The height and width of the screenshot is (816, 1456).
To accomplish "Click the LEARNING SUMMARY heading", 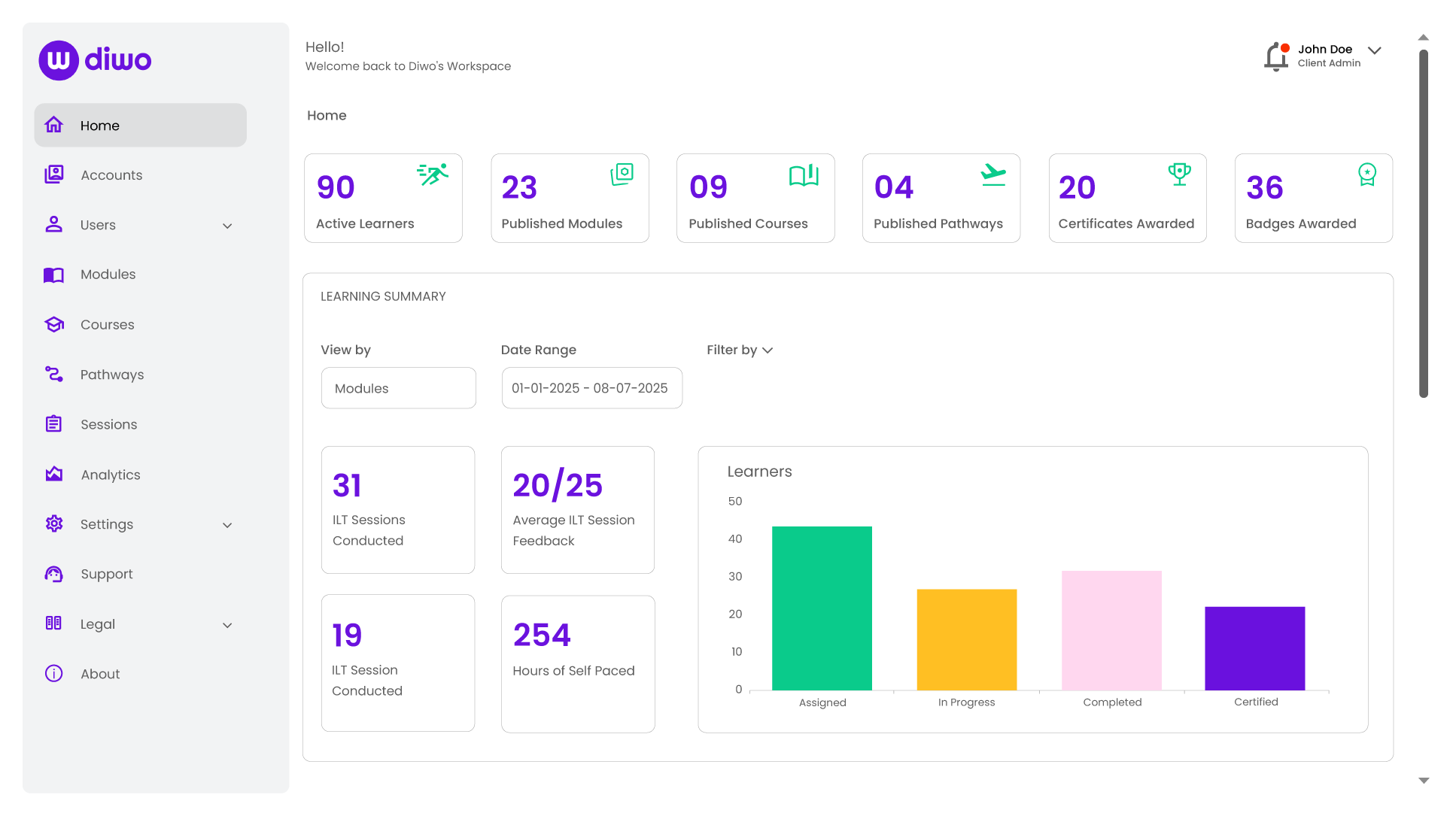I will pos(383,296).
